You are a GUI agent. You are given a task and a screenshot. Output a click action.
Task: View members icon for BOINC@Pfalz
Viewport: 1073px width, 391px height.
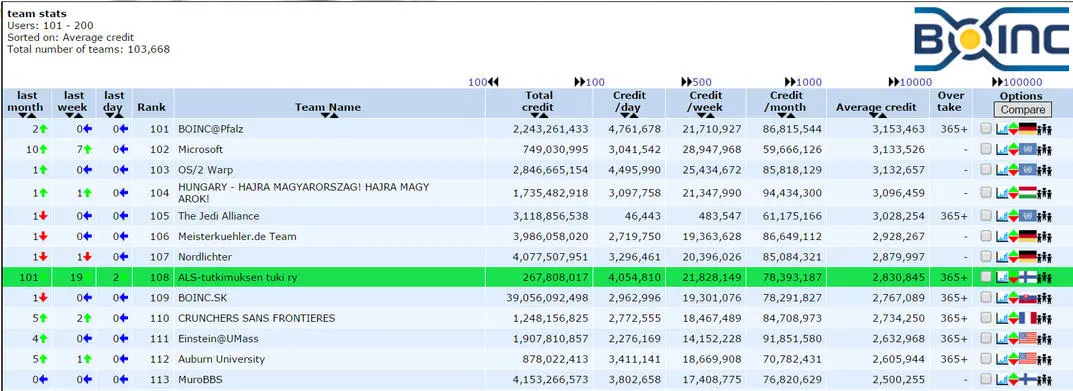[x=1044, y=129]
